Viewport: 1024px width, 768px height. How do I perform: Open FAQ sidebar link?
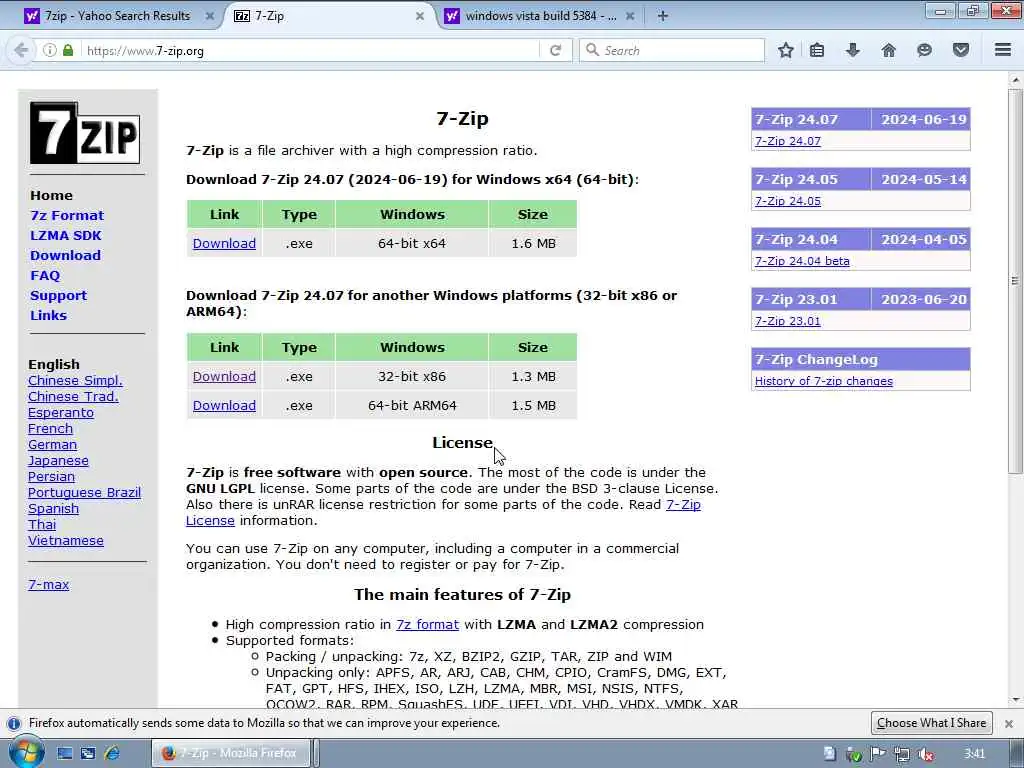(45, 276)
